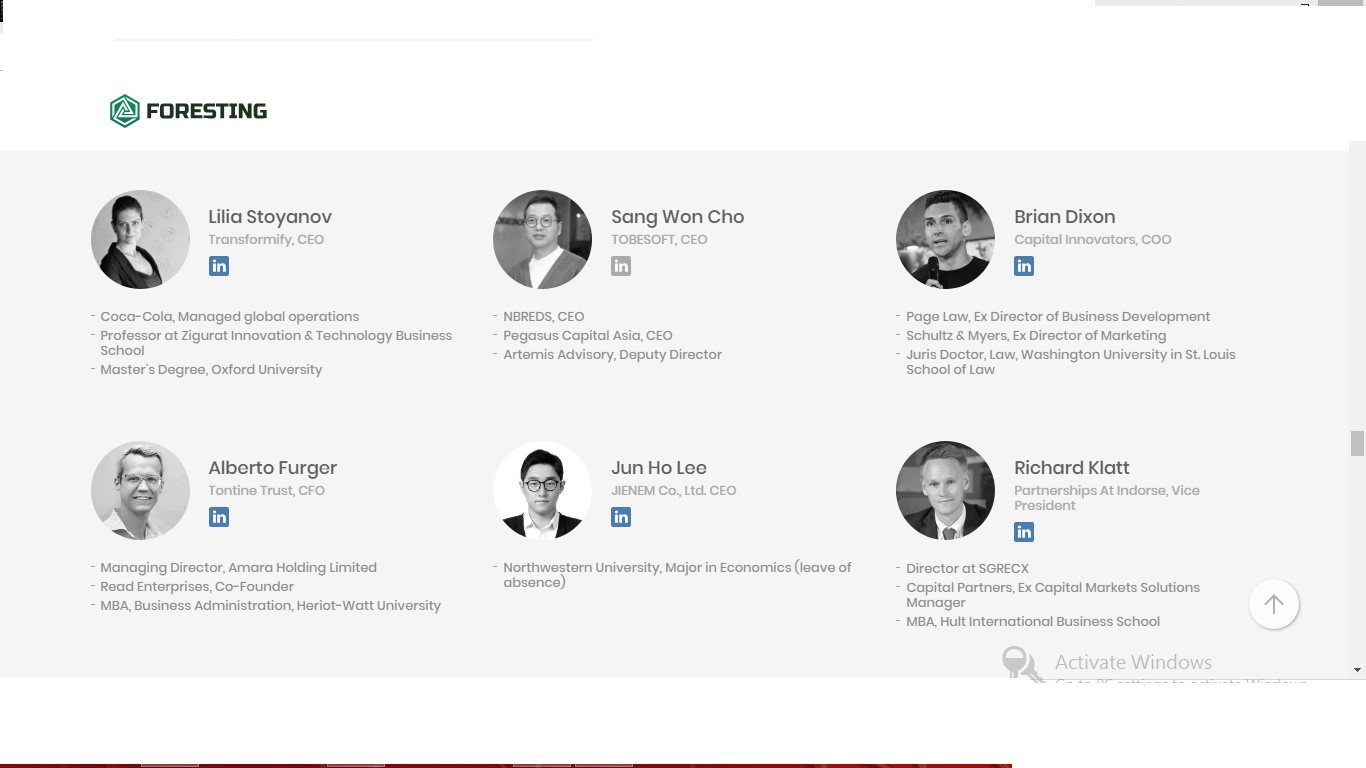This screenshot has height=768, width=1366.
Task: Click Partnerships At Indorse, Vice President text
Action: (1107, 498)
